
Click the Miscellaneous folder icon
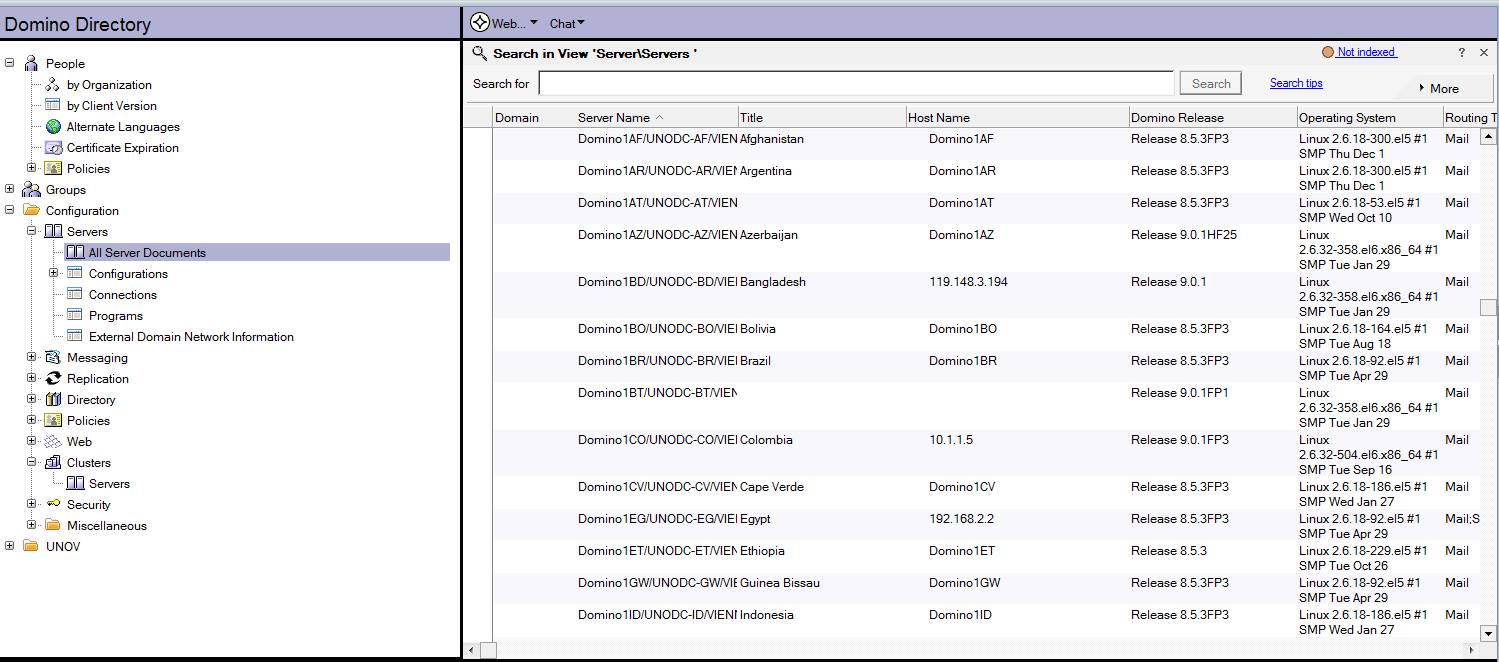click(x=53, y=526)
